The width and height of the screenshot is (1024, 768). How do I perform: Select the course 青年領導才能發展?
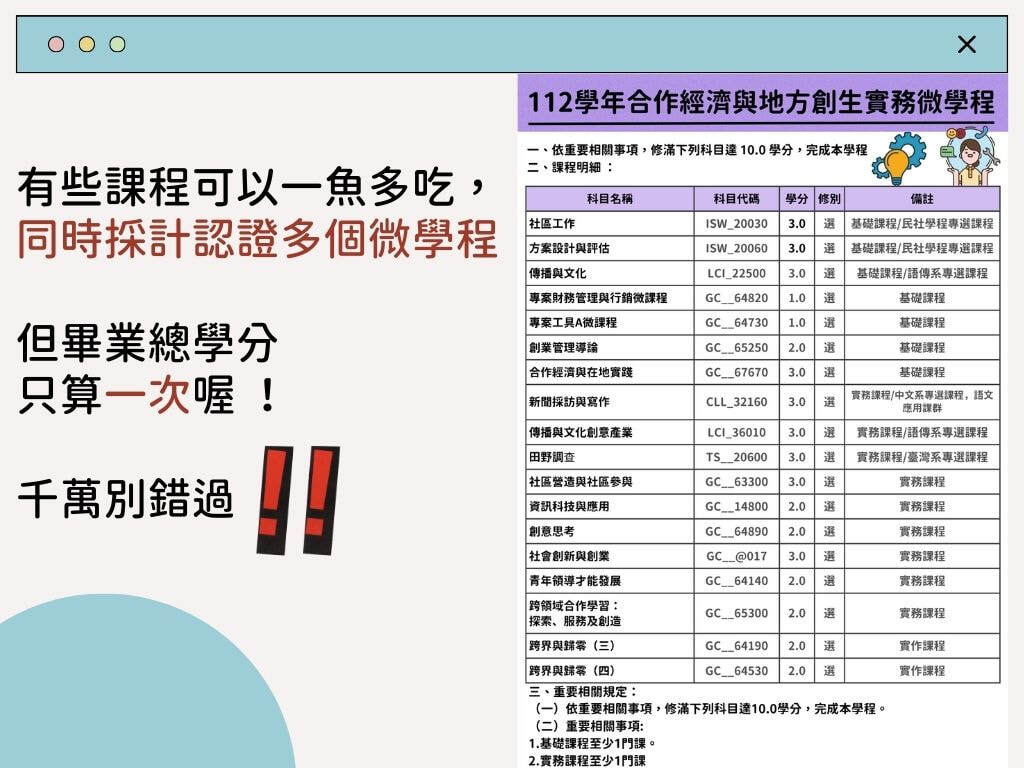[575, 582]
